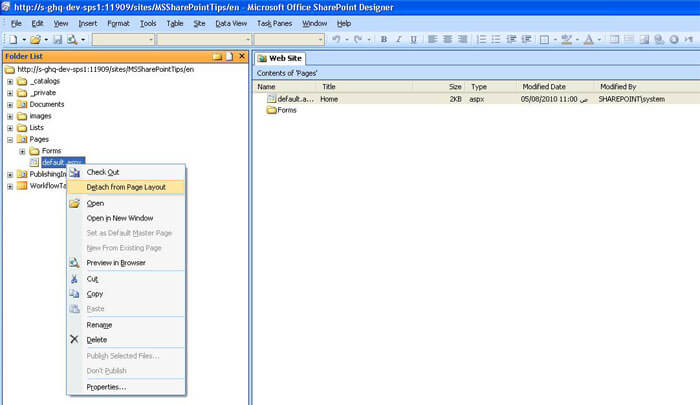The image size is (700, 405).
Task: Toggle Bold formatting
Action: [383, 39]
